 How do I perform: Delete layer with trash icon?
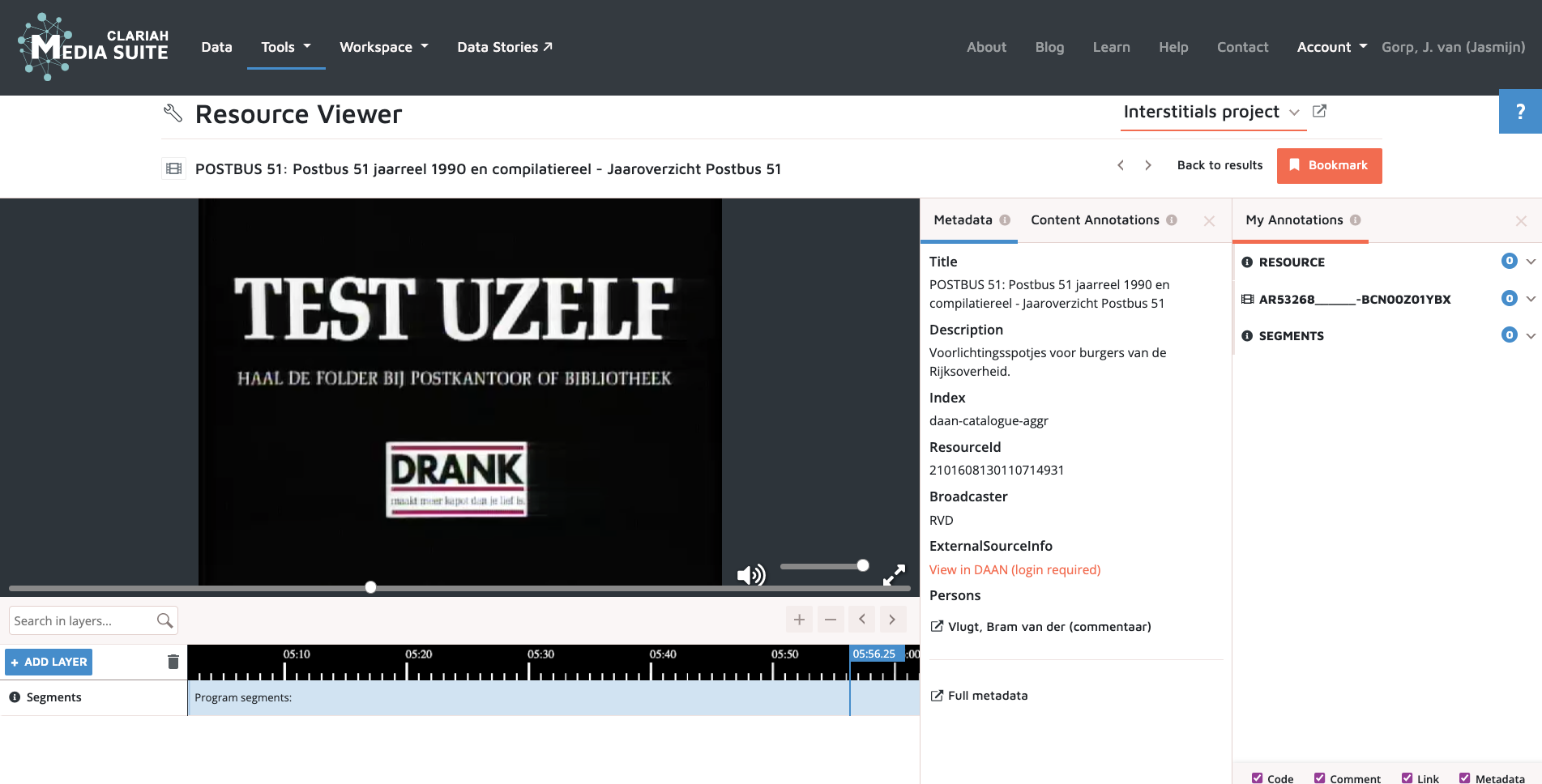pyautogui.click(x=173, y=662)
